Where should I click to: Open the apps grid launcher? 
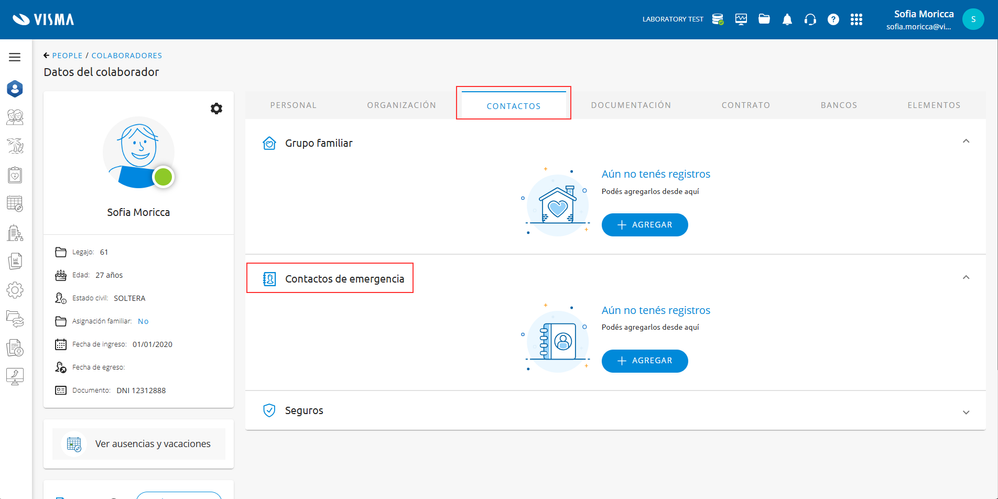tap(856, 19)
